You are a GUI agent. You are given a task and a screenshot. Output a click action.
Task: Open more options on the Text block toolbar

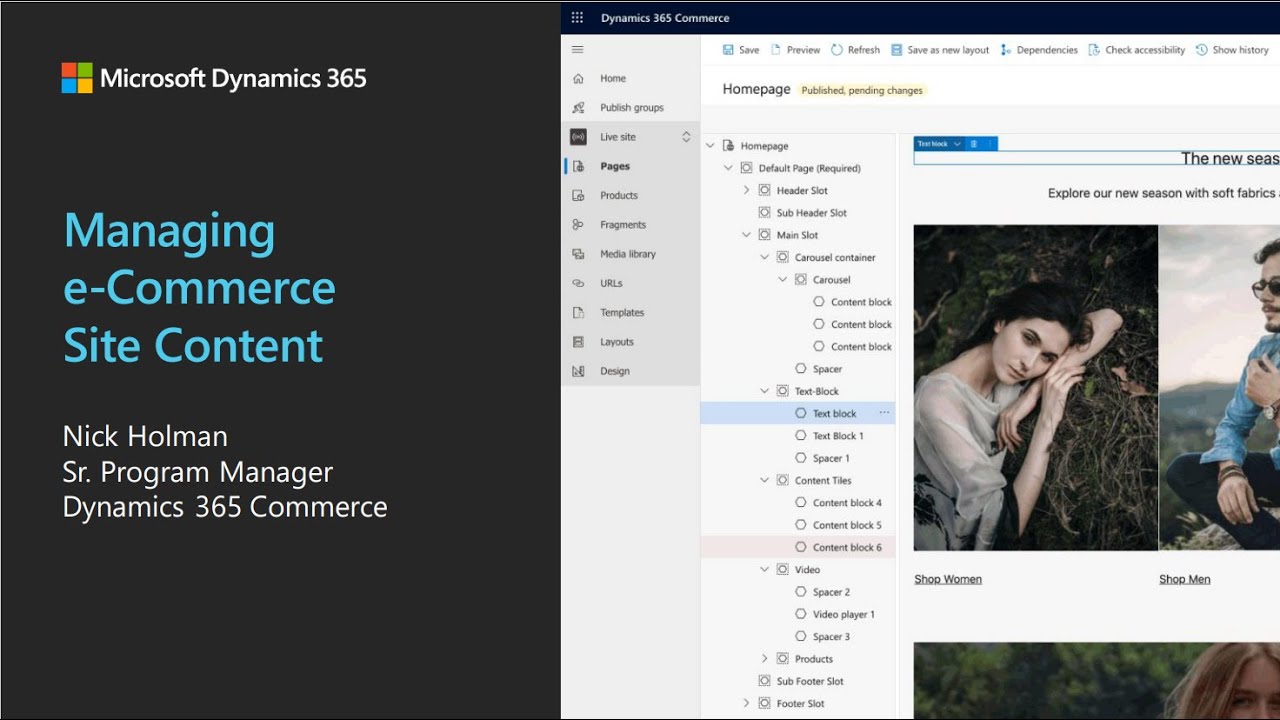click(x=990, y=144)
